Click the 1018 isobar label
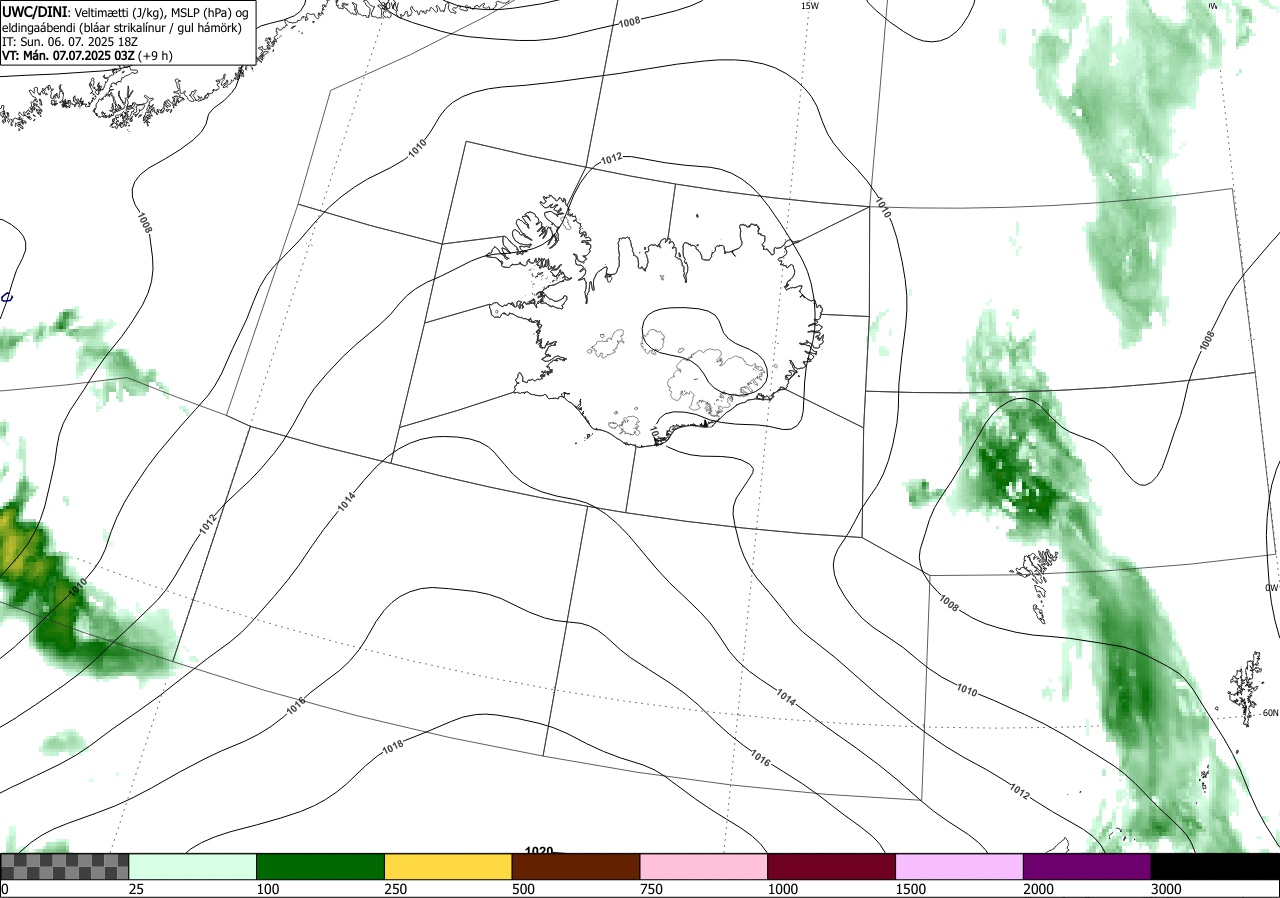 coord(392,747)
